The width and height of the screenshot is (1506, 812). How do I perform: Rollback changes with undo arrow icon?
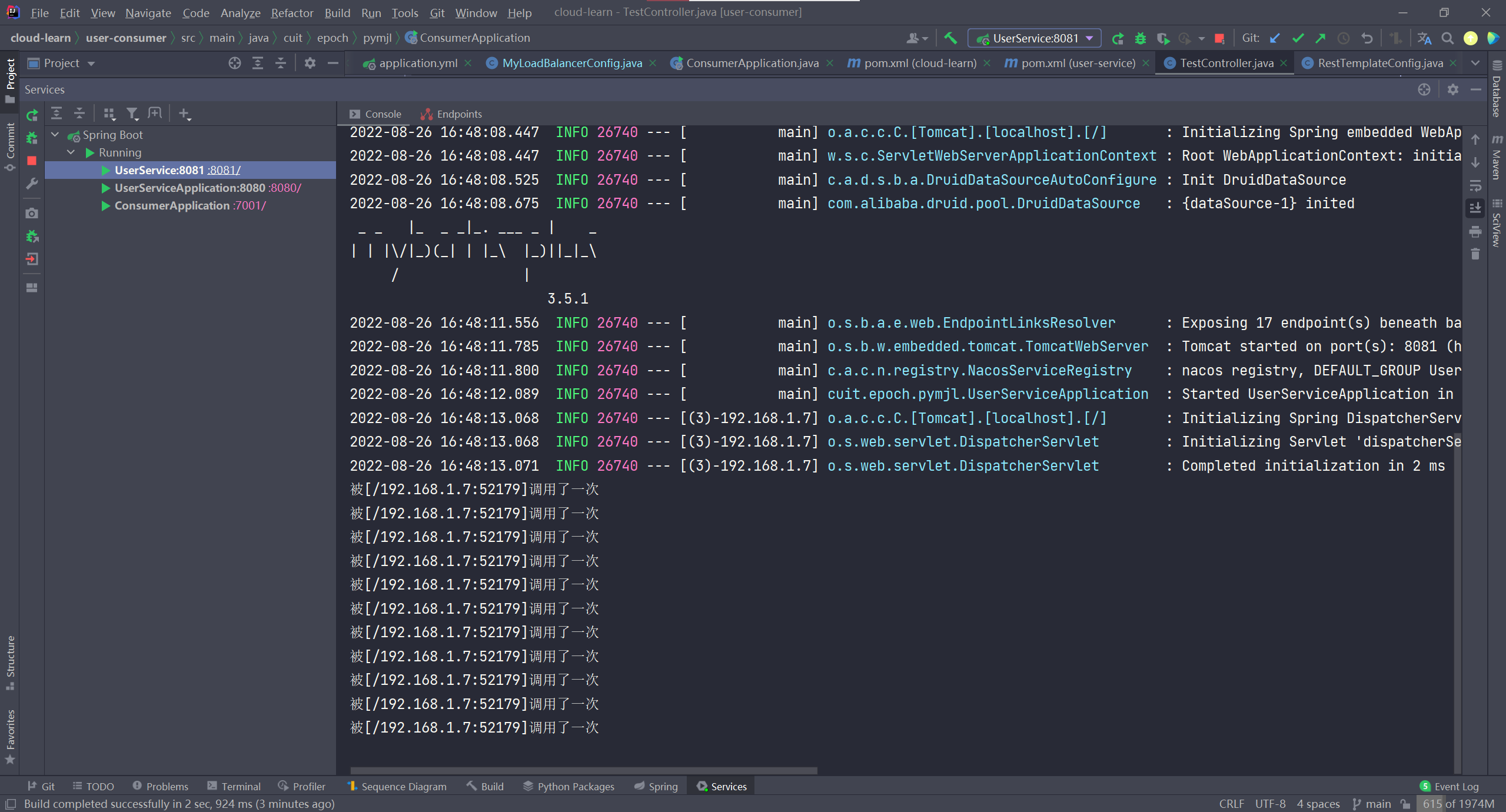[x=1367, y=38]
